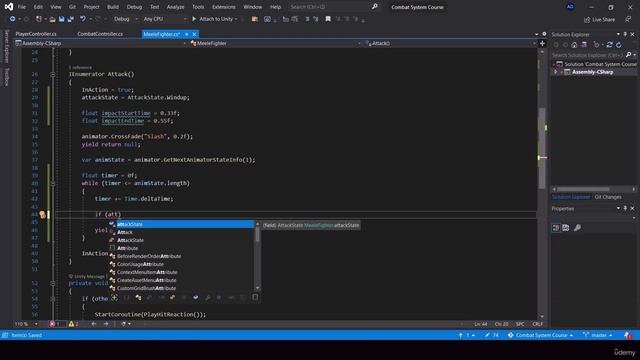Viewport: 640px width, 360px height.
Task: Click the Save file toolbar icon
Action: click(61, 19)
